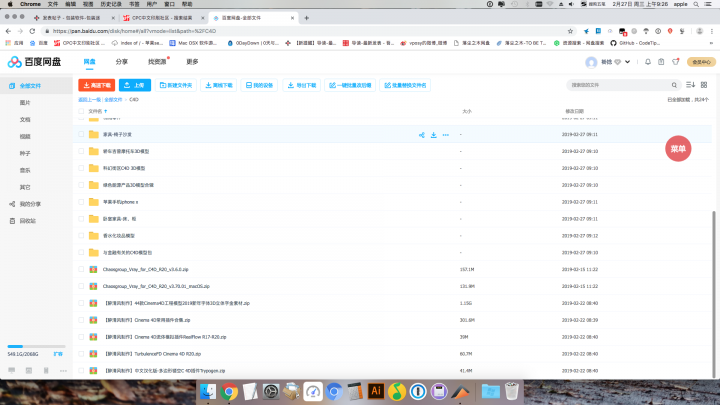Switch file list to grid view
720x405 pixels.
pyautogui.click(x=700, y=85)
